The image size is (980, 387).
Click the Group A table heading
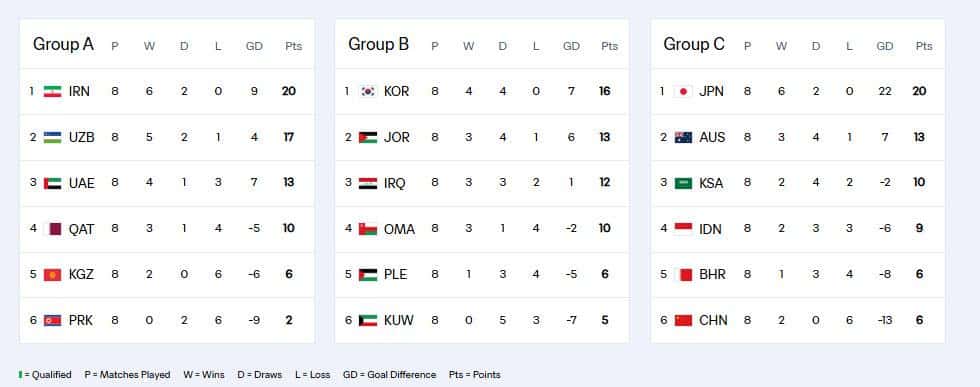[x=63, y=44]
